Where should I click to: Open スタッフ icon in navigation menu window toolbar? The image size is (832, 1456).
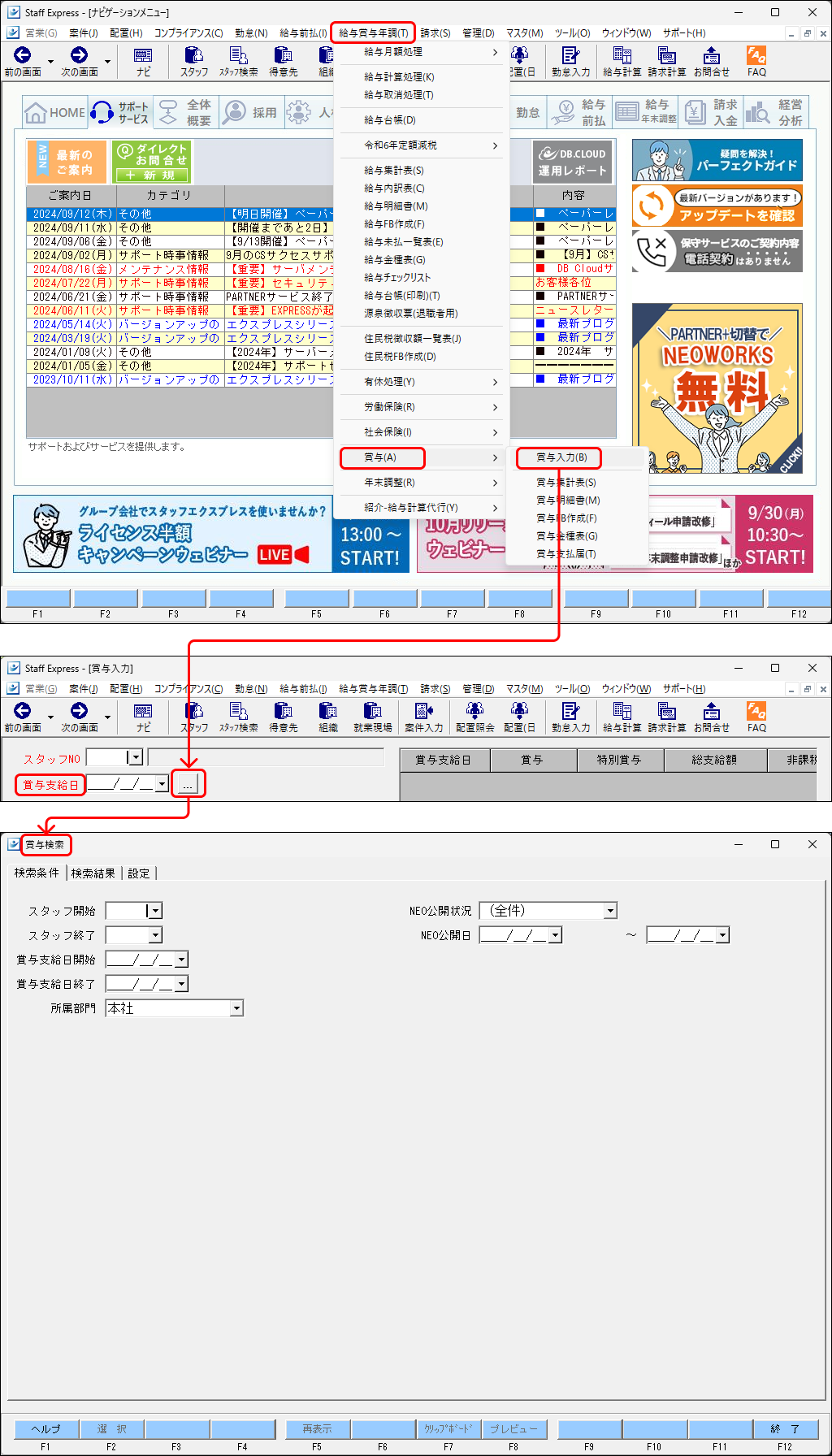(x=194, y=61)
